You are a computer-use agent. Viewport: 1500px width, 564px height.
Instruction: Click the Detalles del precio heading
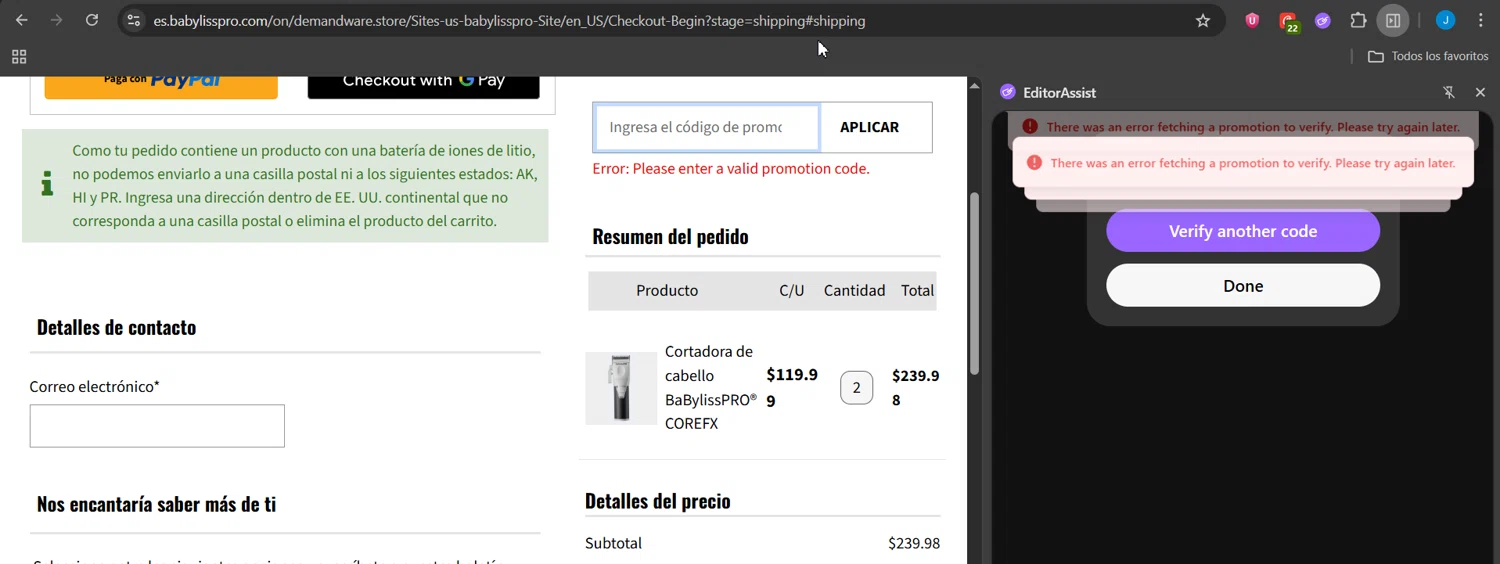tap(657, 501)
